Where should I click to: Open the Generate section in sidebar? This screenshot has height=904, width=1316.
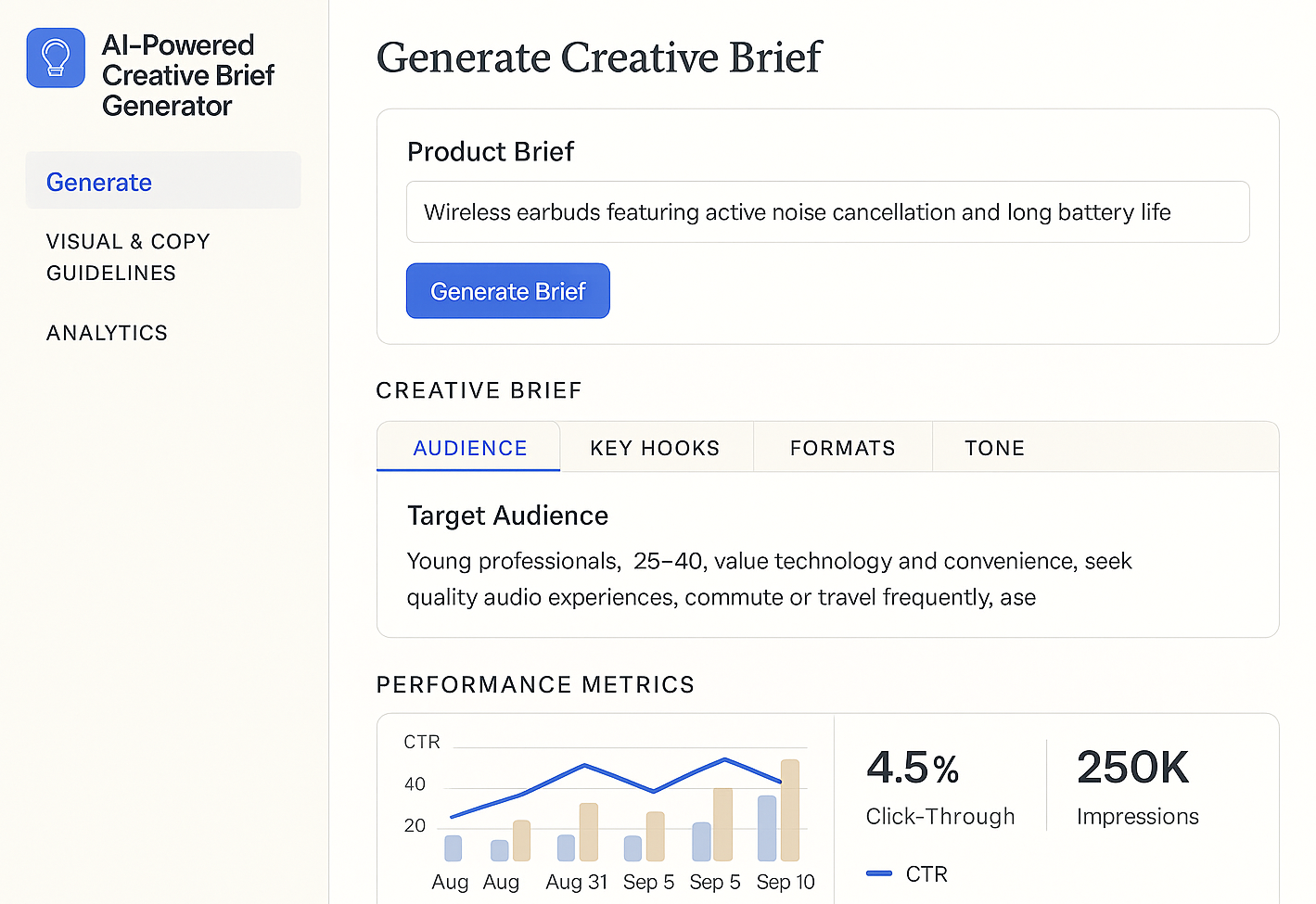tap(98, 182)
